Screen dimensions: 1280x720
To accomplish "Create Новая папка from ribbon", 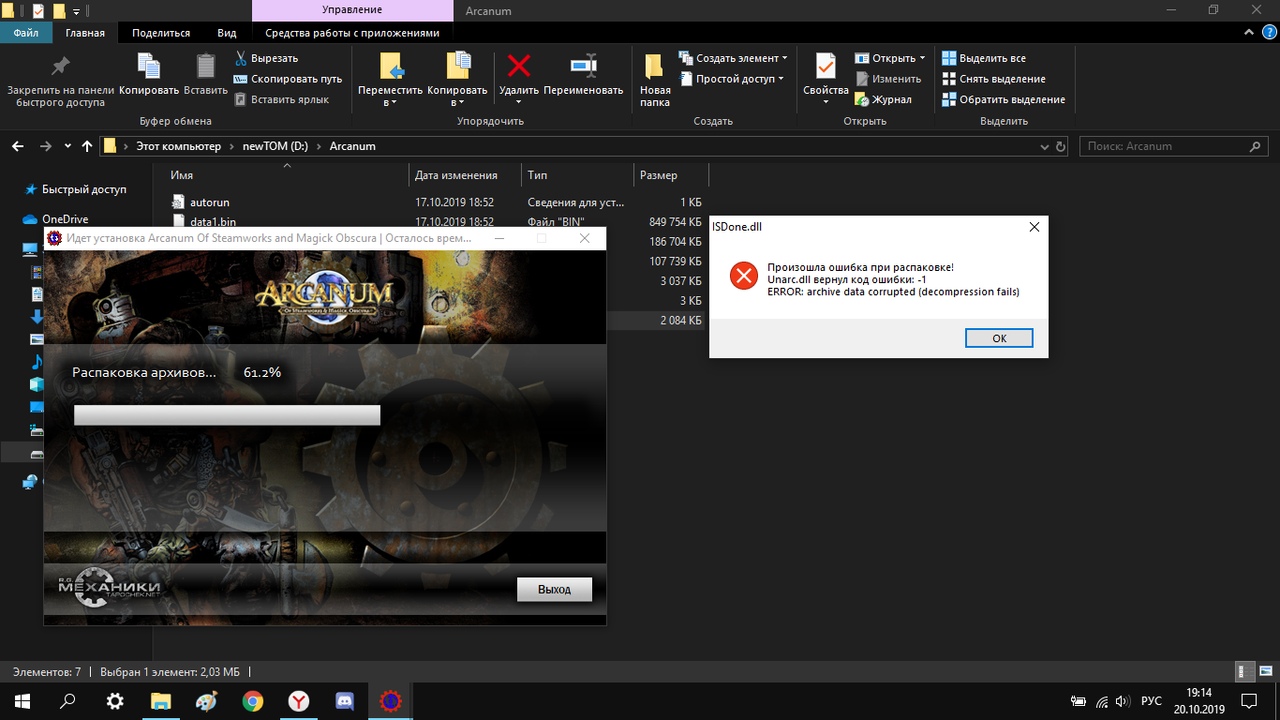I will [655, 80].
